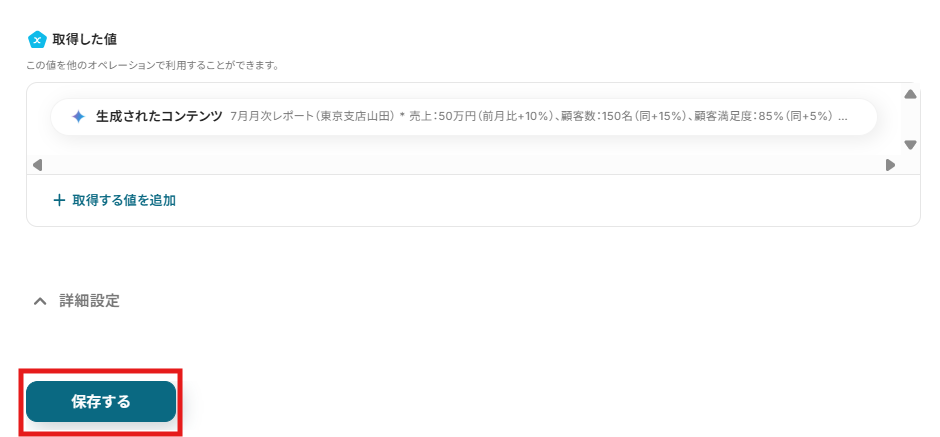940x437 pixels.
Task: Click the plus icon beside 取得する値を追加
Action: click(59, 200)
